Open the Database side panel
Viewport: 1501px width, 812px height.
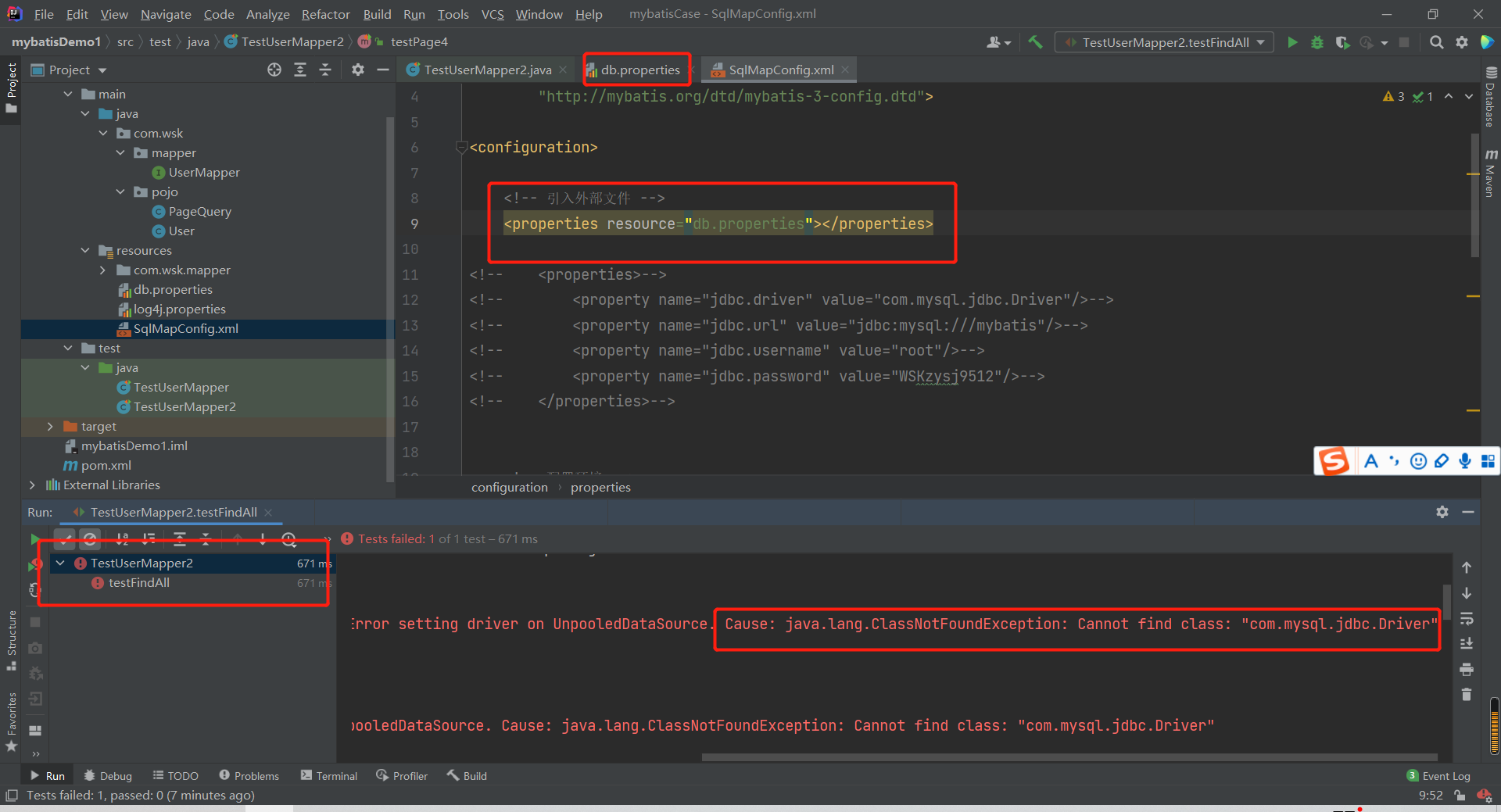(1490, 97)
